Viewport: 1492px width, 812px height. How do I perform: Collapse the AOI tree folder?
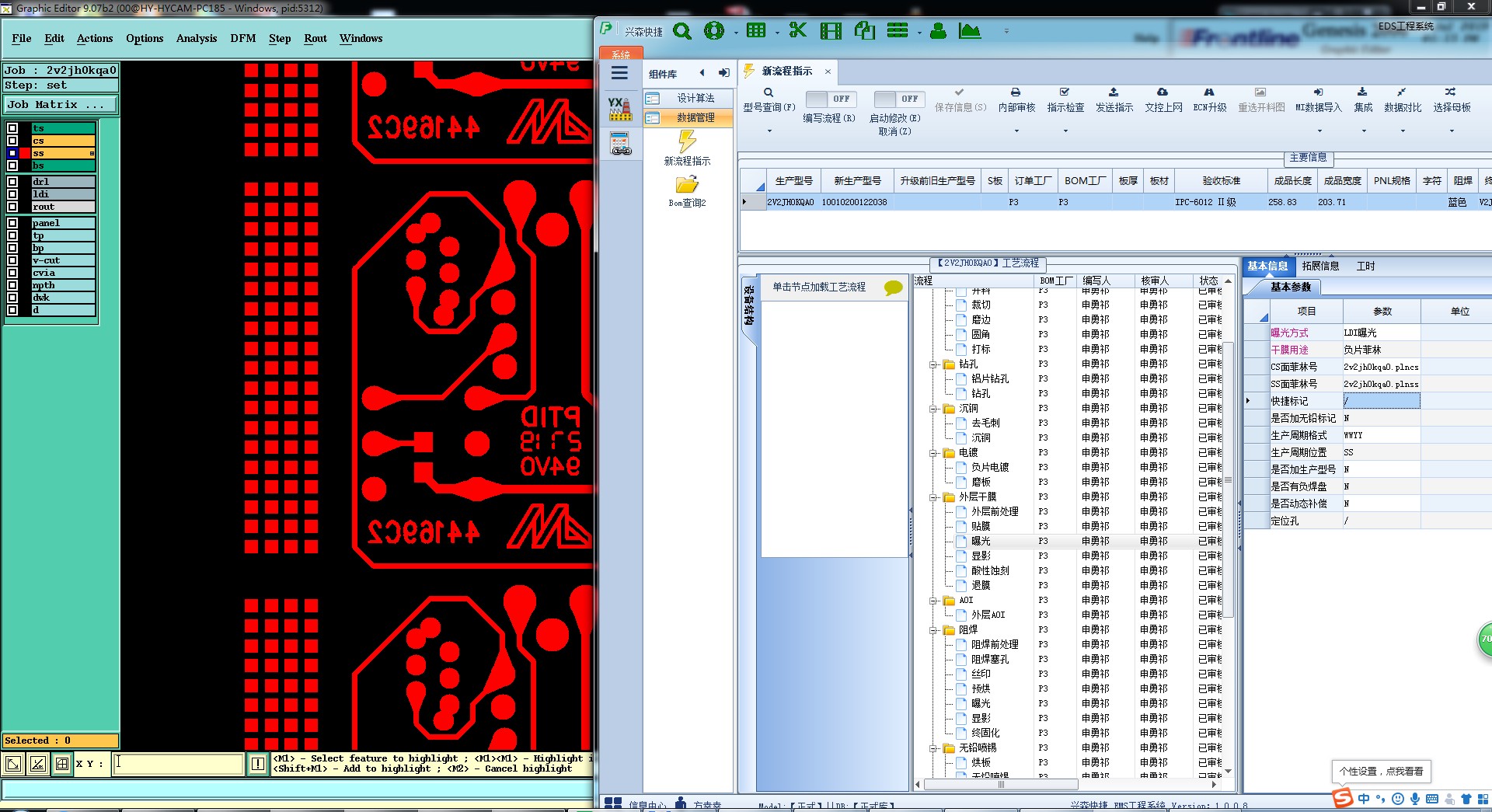coord(933,601)
